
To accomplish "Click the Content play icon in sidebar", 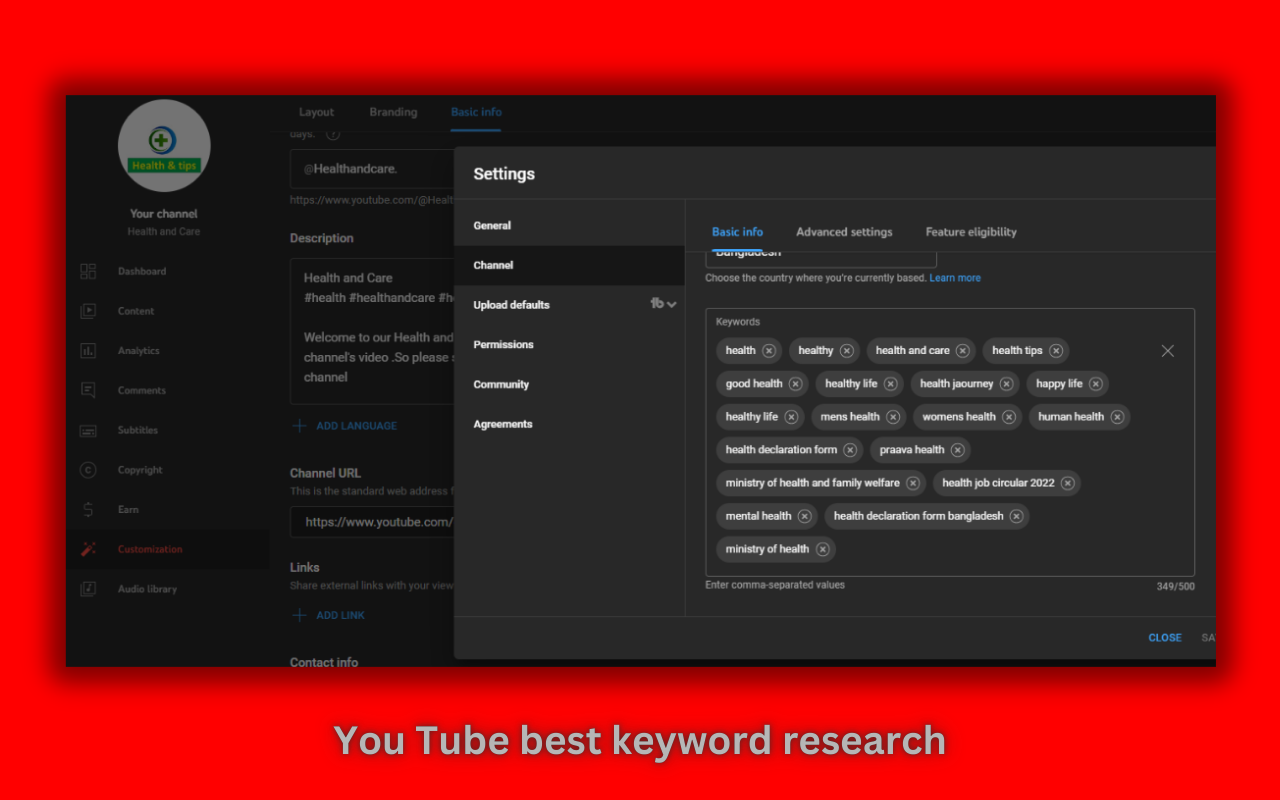I will click(88, 311).
